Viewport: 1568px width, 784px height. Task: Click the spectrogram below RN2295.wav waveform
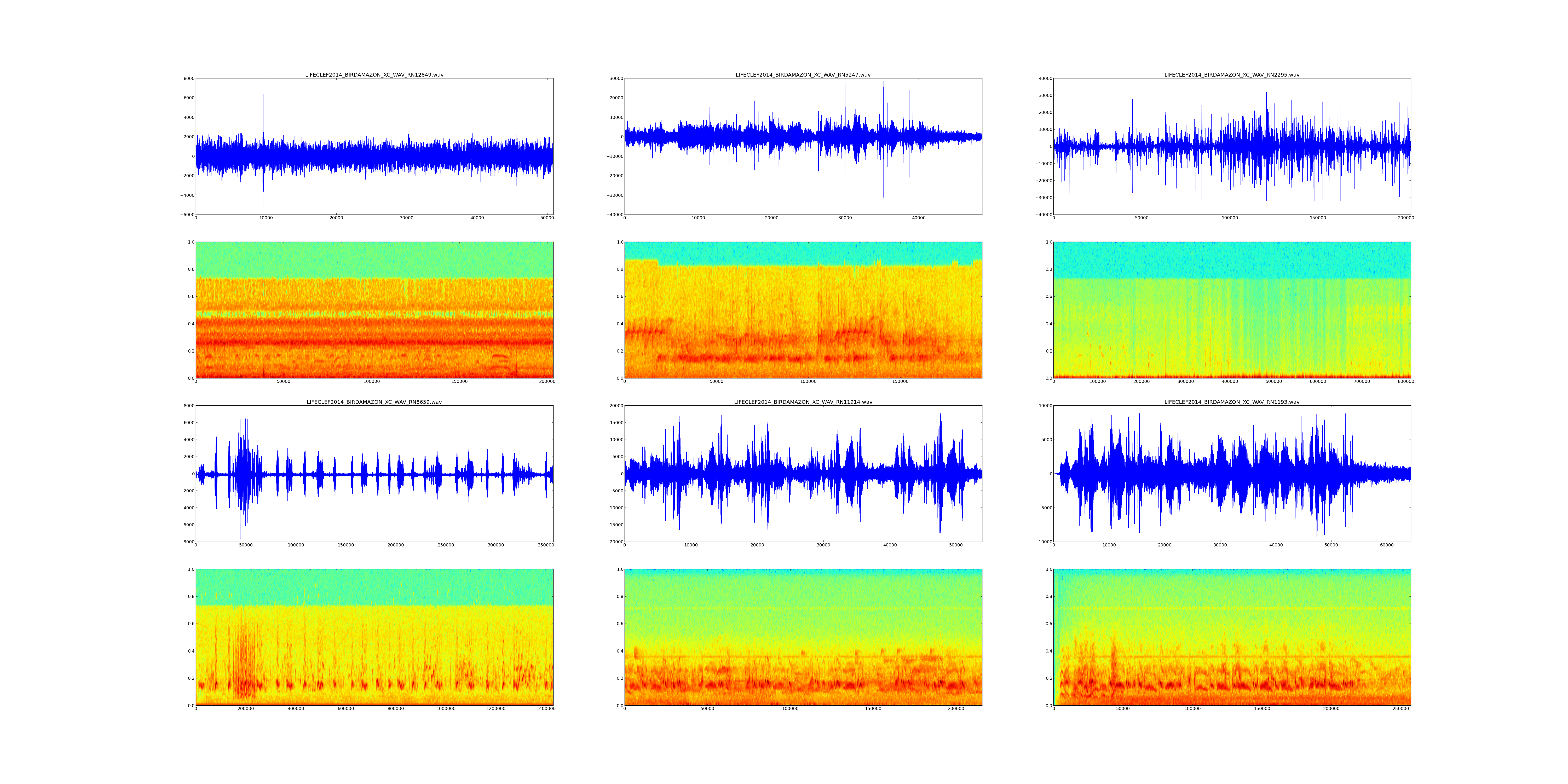click(1231, 310)
